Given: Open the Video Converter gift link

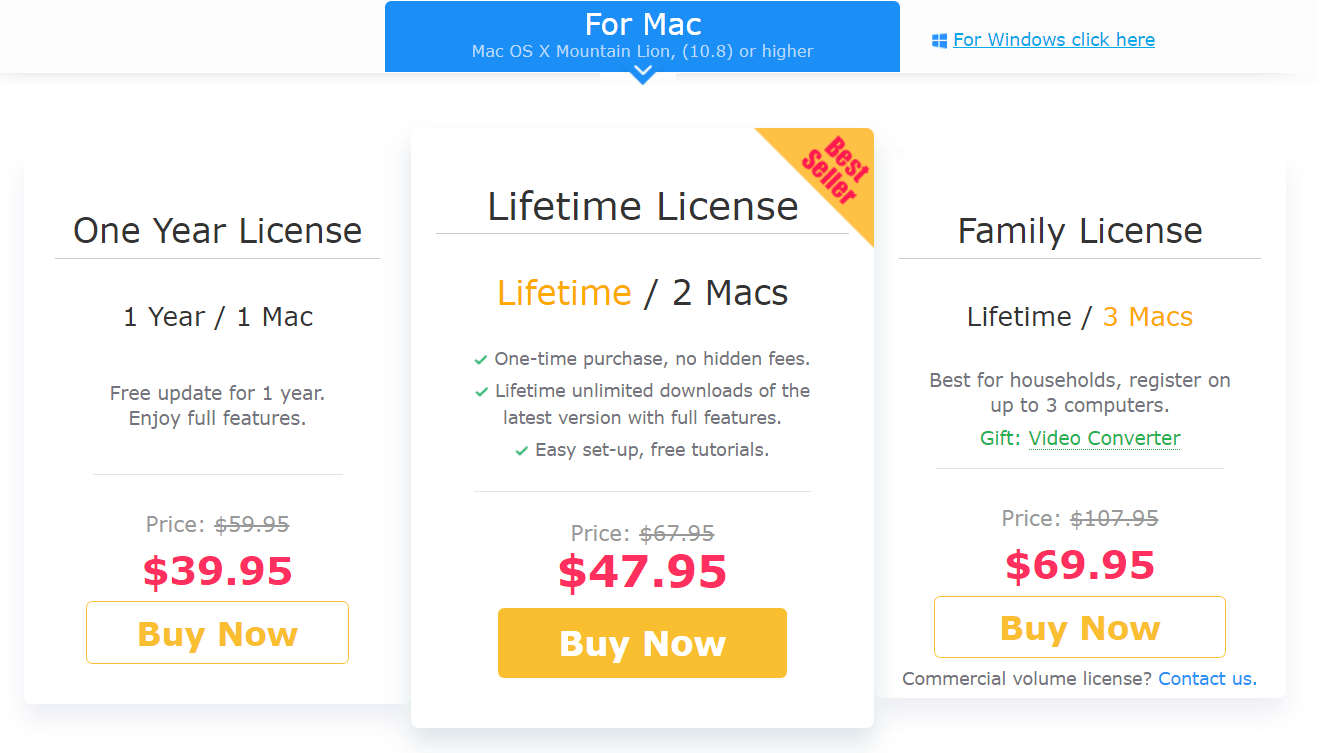Looking at the screenshot, I should click(1104, 438).
